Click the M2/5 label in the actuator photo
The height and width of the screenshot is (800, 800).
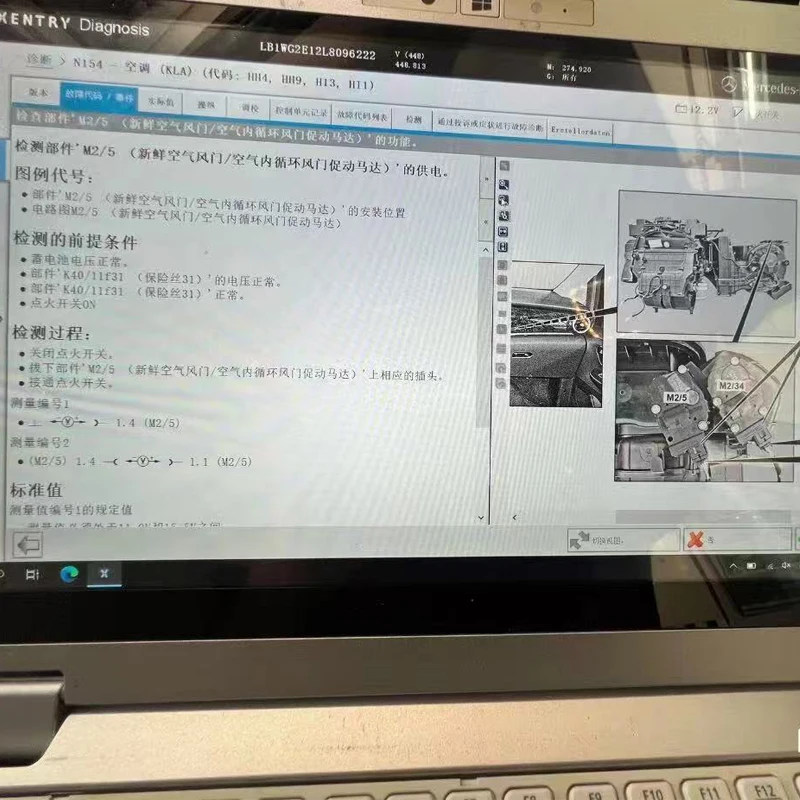676,397
